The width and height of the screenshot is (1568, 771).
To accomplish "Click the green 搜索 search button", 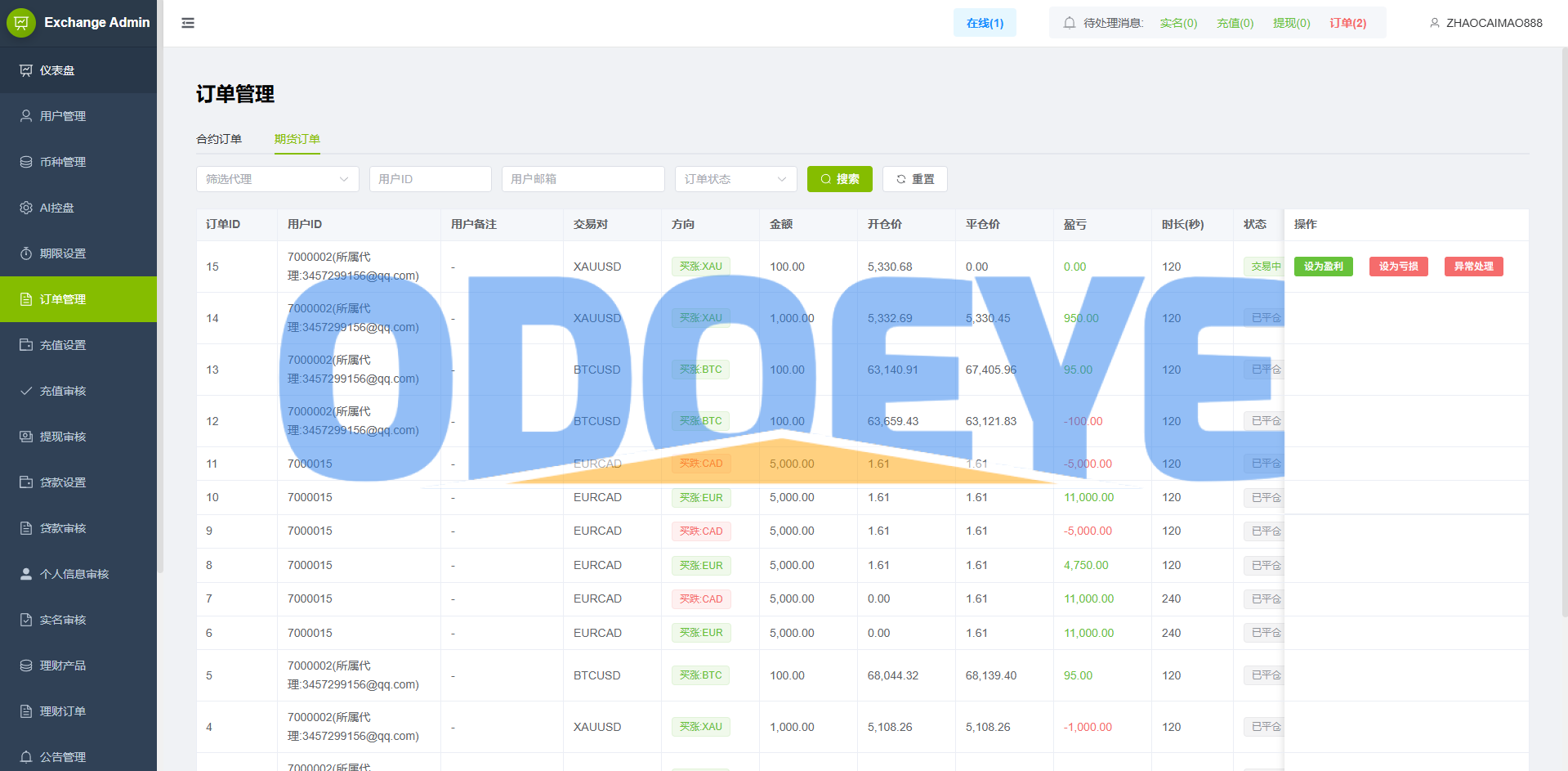I will pos(839,179).
